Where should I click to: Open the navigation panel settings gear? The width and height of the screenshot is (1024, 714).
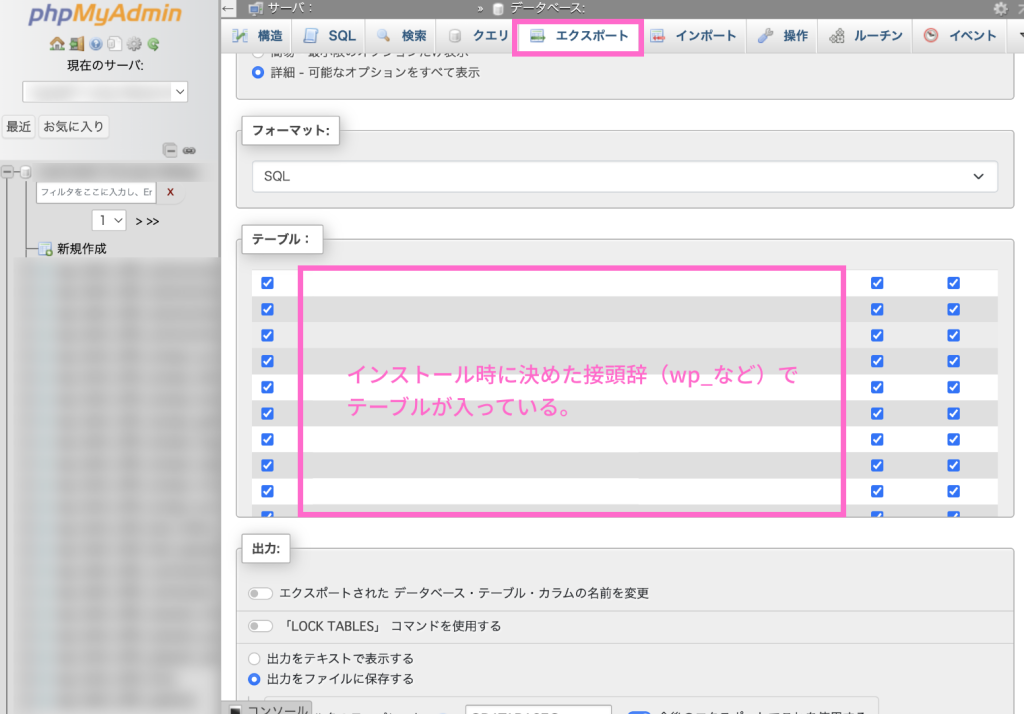click(x=134, y=44)
